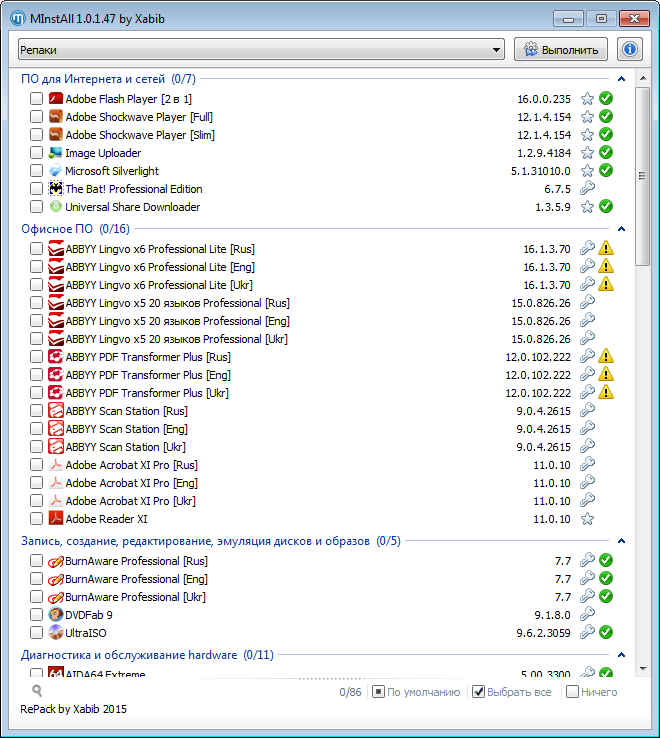Screen dimensions: 660x738
Task: Toggle the По умолчанию checkbox
Action: 378,692
